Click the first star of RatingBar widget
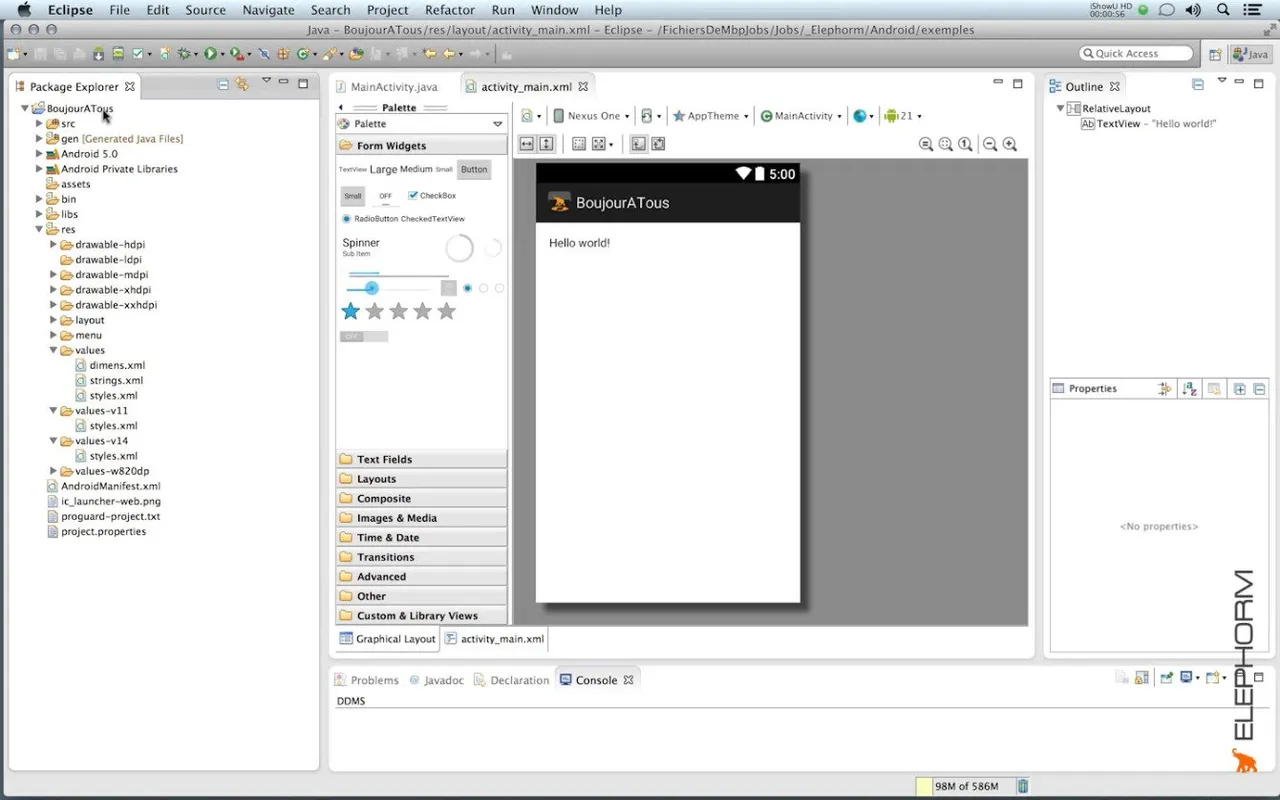Image resolution: width=1280 pixels, height=800 pixels. (x=351, y=311)
